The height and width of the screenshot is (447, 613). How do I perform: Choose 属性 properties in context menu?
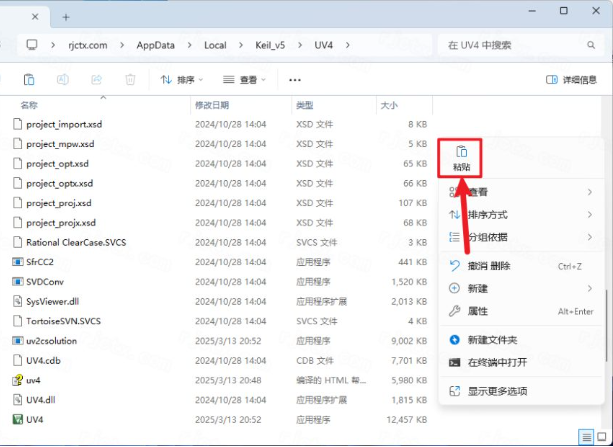pyautogui.click(x=521, y=311)
